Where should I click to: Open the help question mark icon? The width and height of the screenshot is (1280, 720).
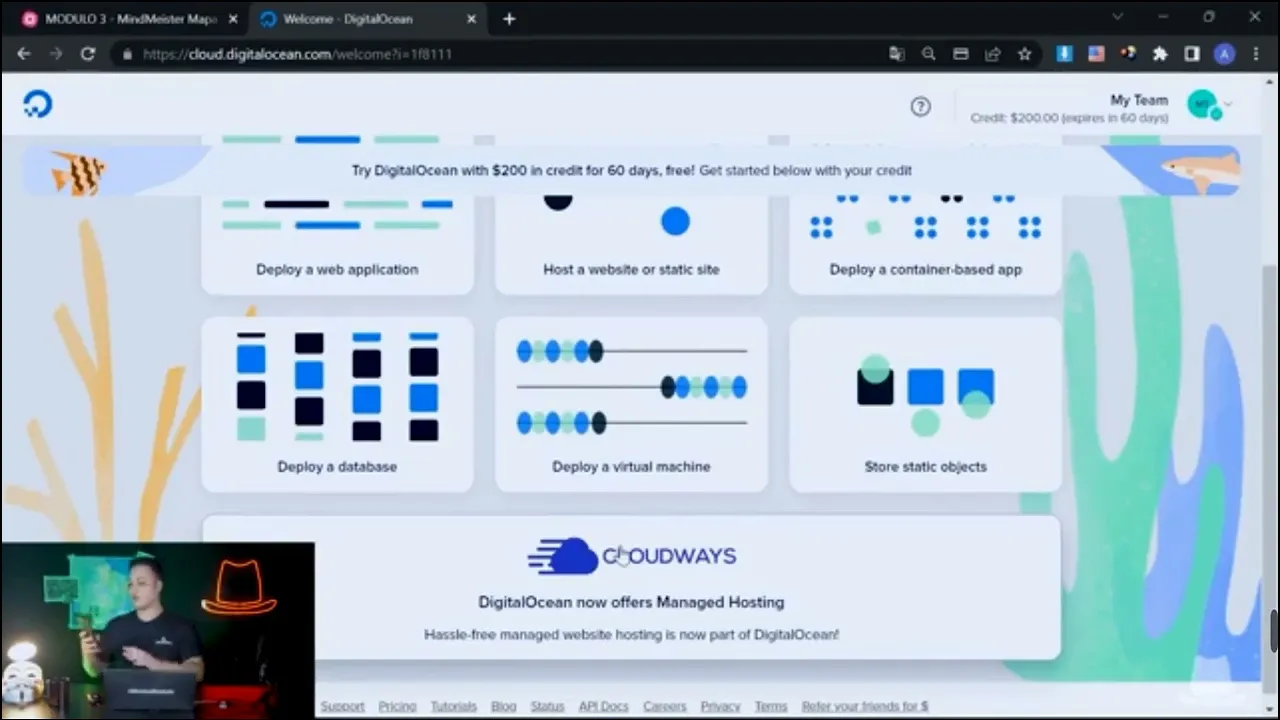pos(920,107)
